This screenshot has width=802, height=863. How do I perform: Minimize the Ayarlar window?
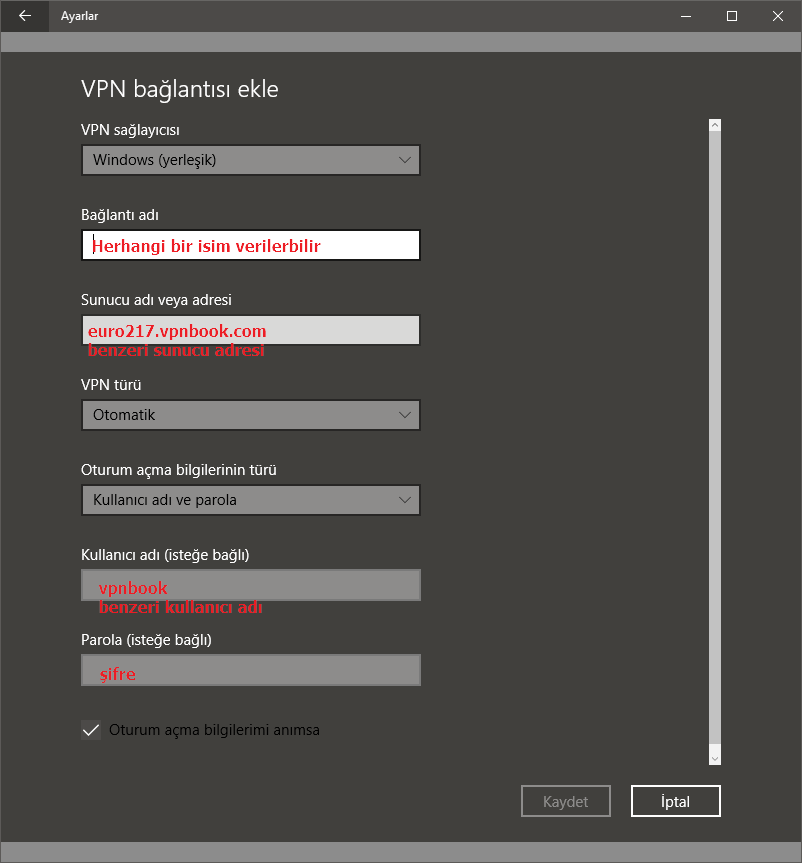click(x=686, y=16)
